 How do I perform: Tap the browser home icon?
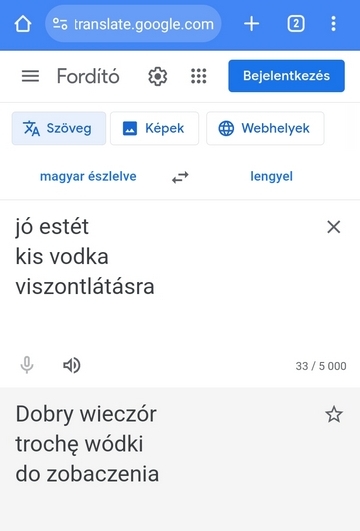[x=23, y=24]
